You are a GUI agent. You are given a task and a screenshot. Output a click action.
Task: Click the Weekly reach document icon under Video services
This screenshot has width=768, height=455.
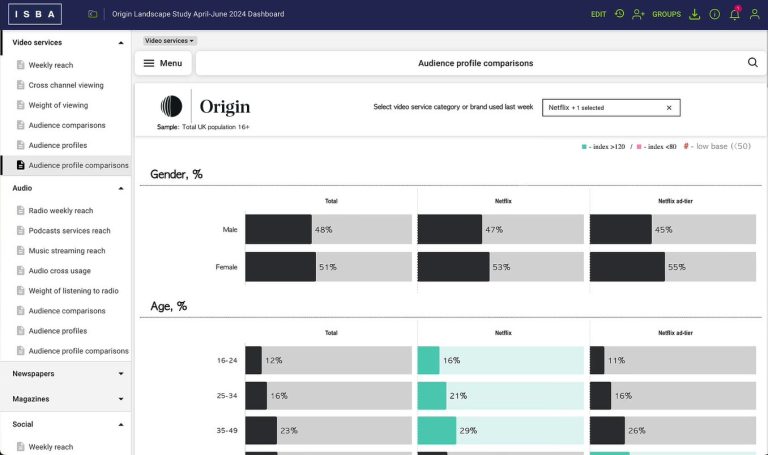pyautogui.click(x=21, y=65)
